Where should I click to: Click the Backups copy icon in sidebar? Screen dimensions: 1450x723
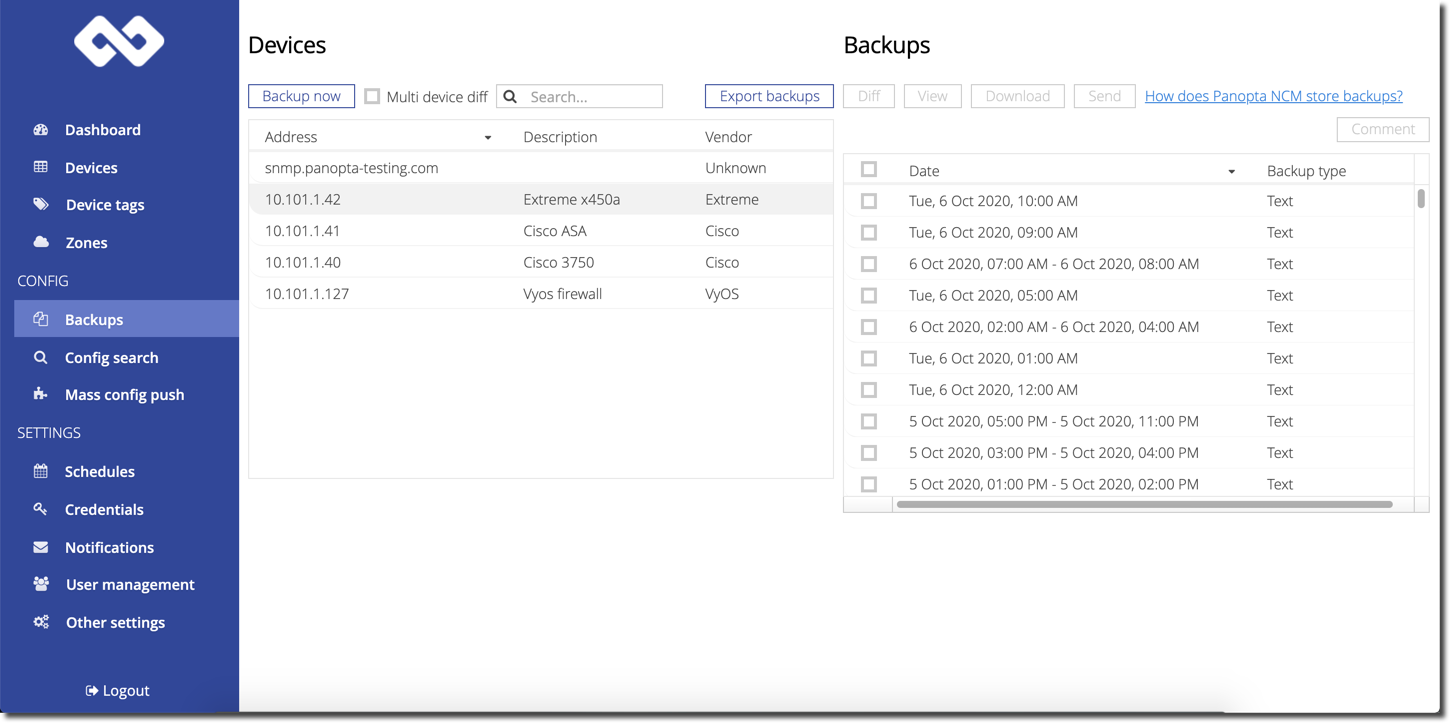point(41,319)
